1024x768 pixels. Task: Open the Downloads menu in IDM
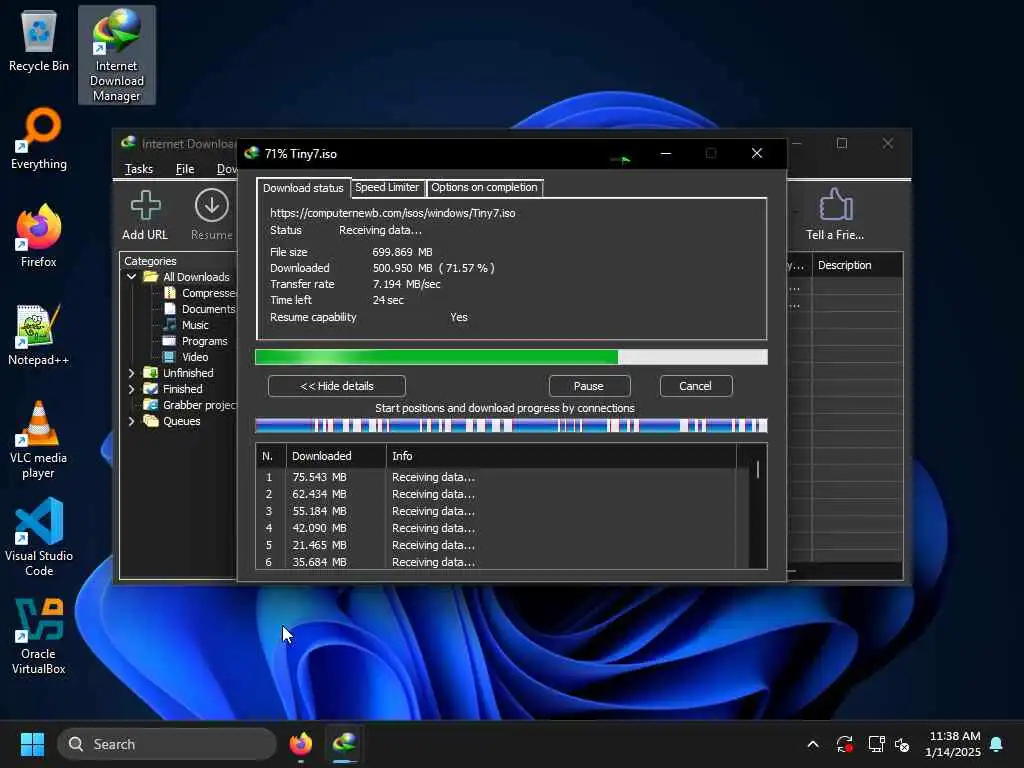point(227,169)
